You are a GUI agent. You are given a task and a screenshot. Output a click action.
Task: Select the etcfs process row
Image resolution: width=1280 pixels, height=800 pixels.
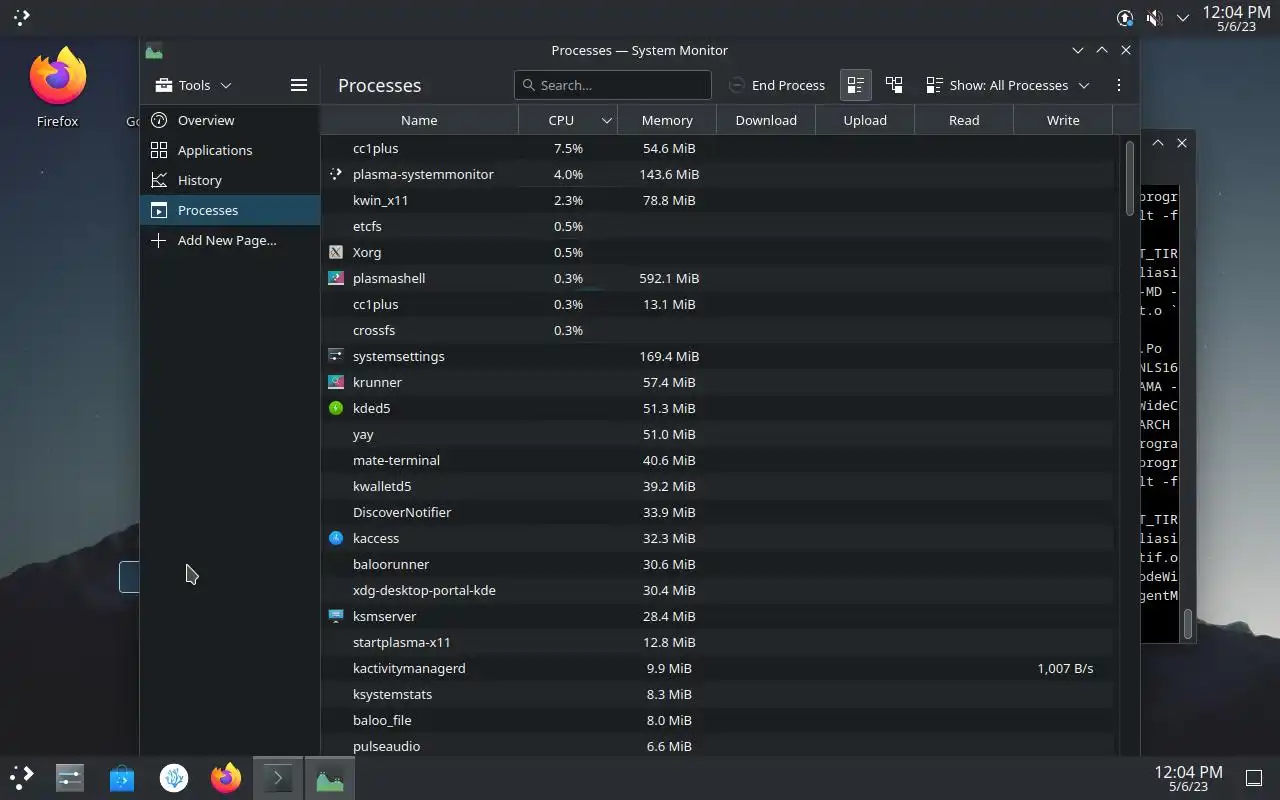point(716,226)
